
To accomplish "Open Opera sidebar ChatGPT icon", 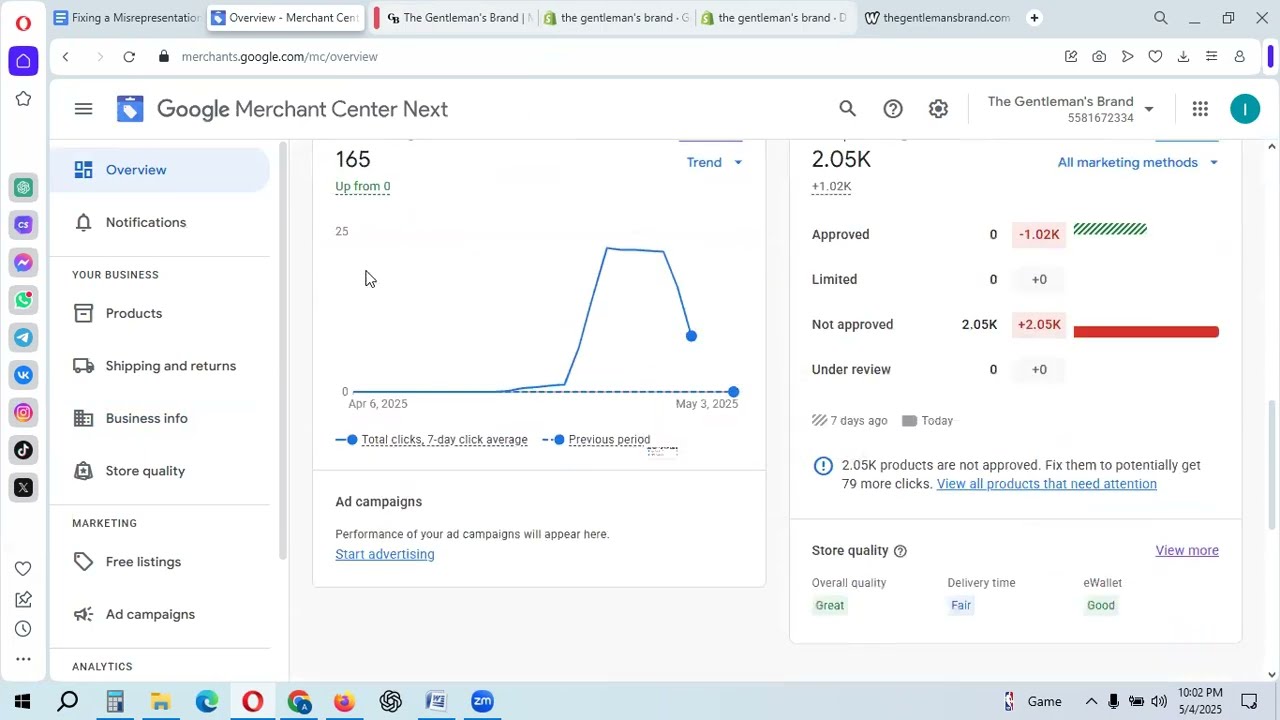I will [23, 188].
